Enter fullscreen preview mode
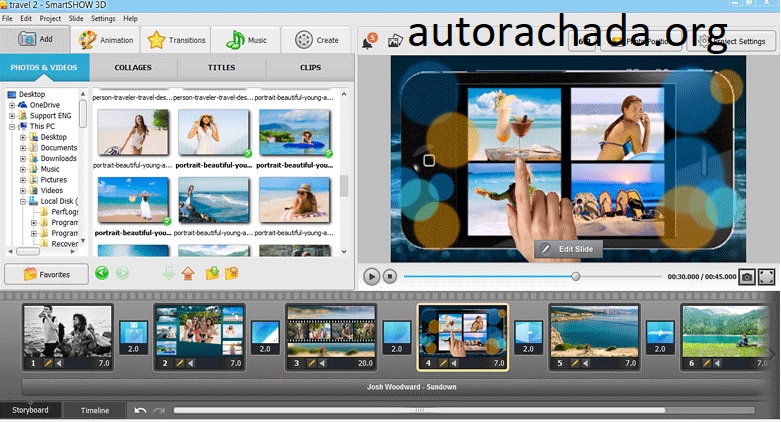This screenshot has width=781, height=422. coord(767,277)
